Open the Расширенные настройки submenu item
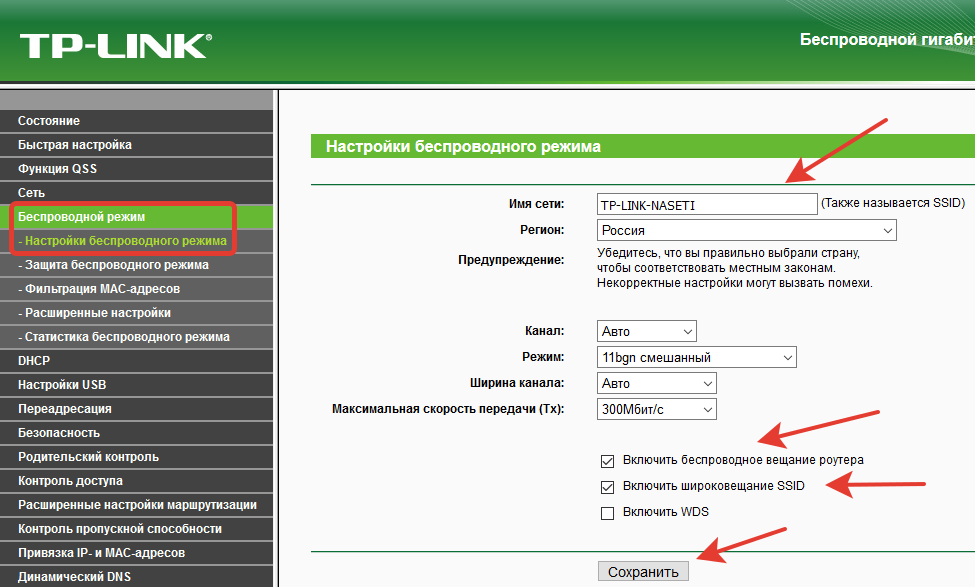The width and height of the screenshot is (975, 587). click(136, 313)
